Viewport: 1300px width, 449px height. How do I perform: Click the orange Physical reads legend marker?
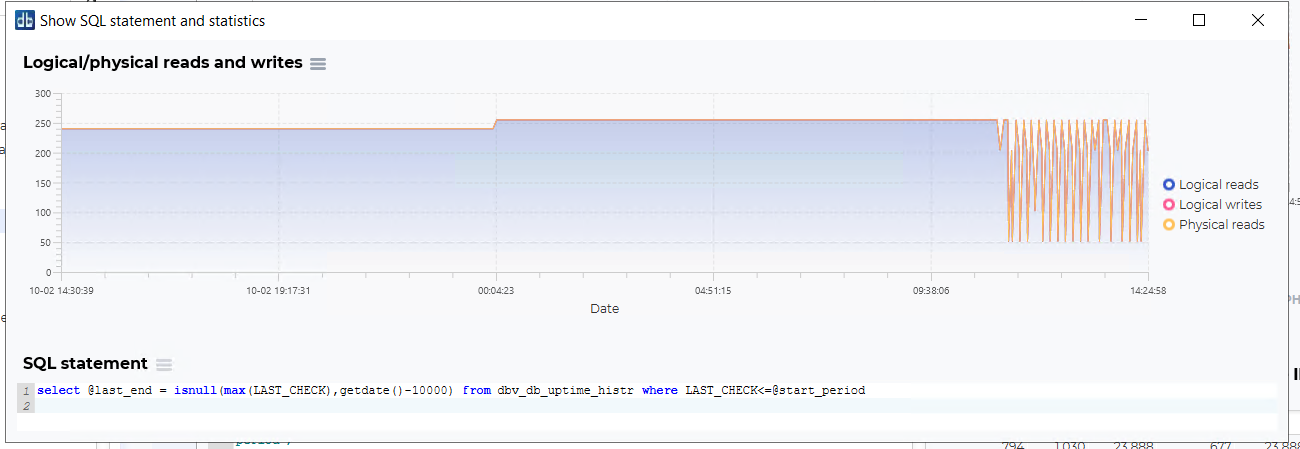coord(1168,225)
